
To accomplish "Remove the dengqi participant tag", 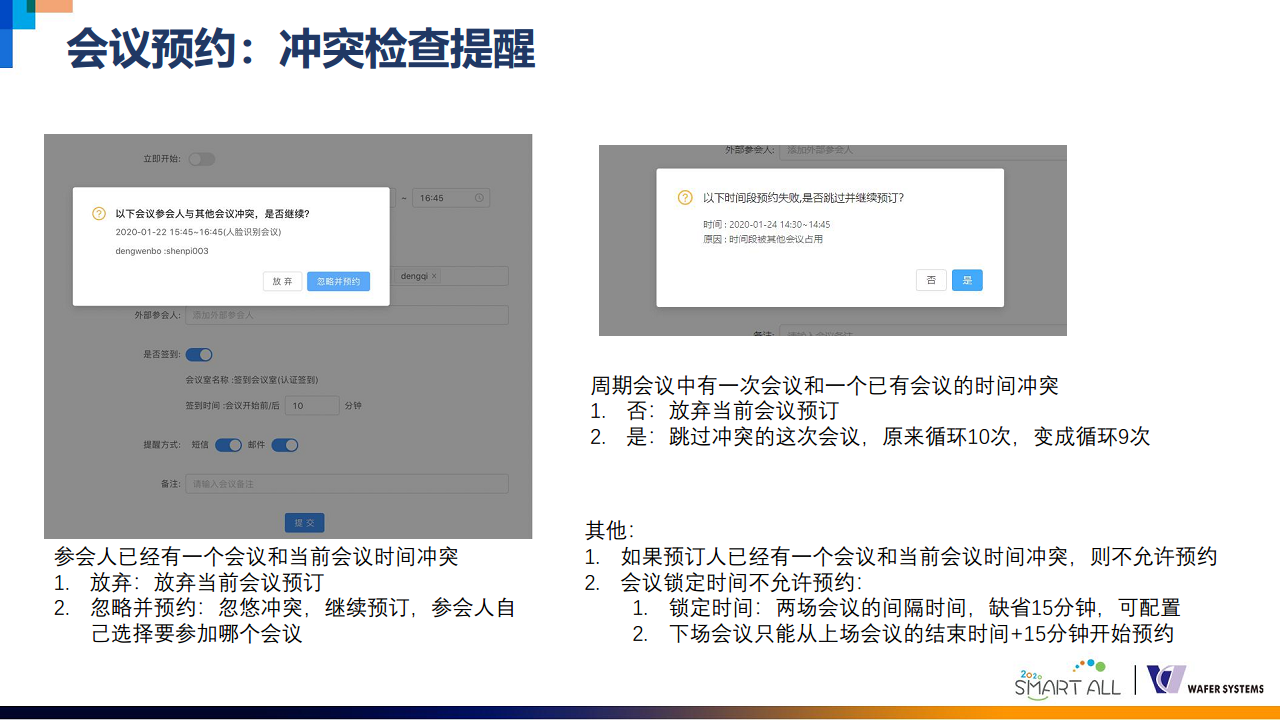I will [x=434, y=276].
